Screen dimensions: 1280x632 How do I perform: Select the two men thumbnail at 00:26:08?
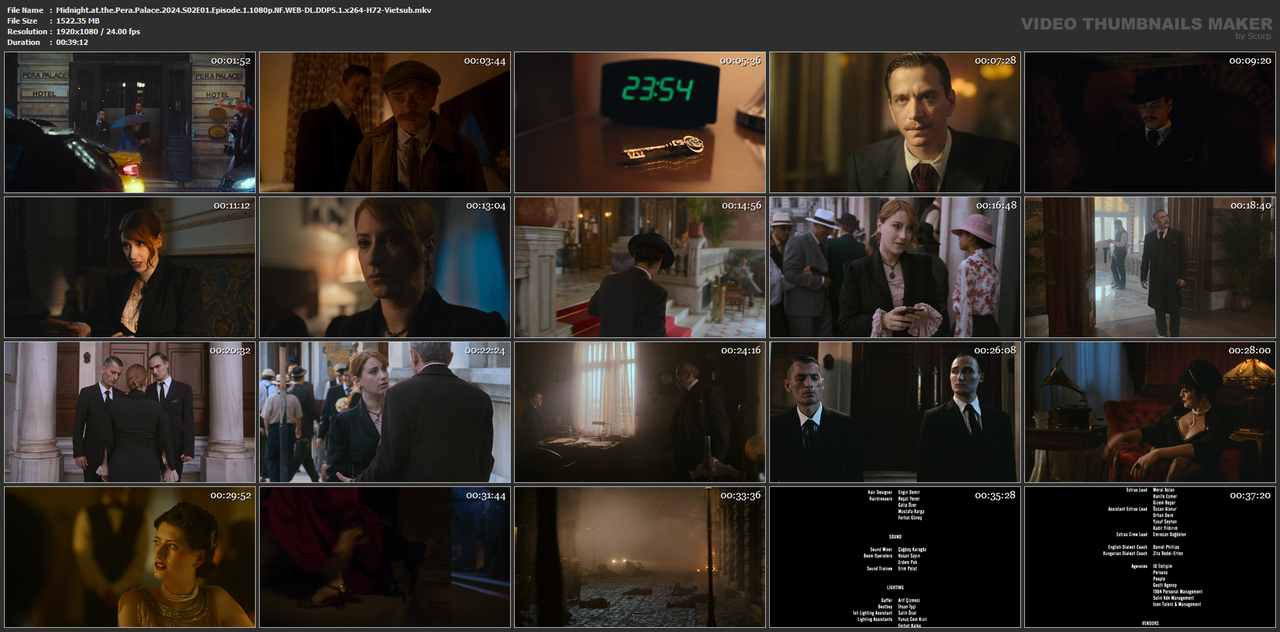[895, 412]
